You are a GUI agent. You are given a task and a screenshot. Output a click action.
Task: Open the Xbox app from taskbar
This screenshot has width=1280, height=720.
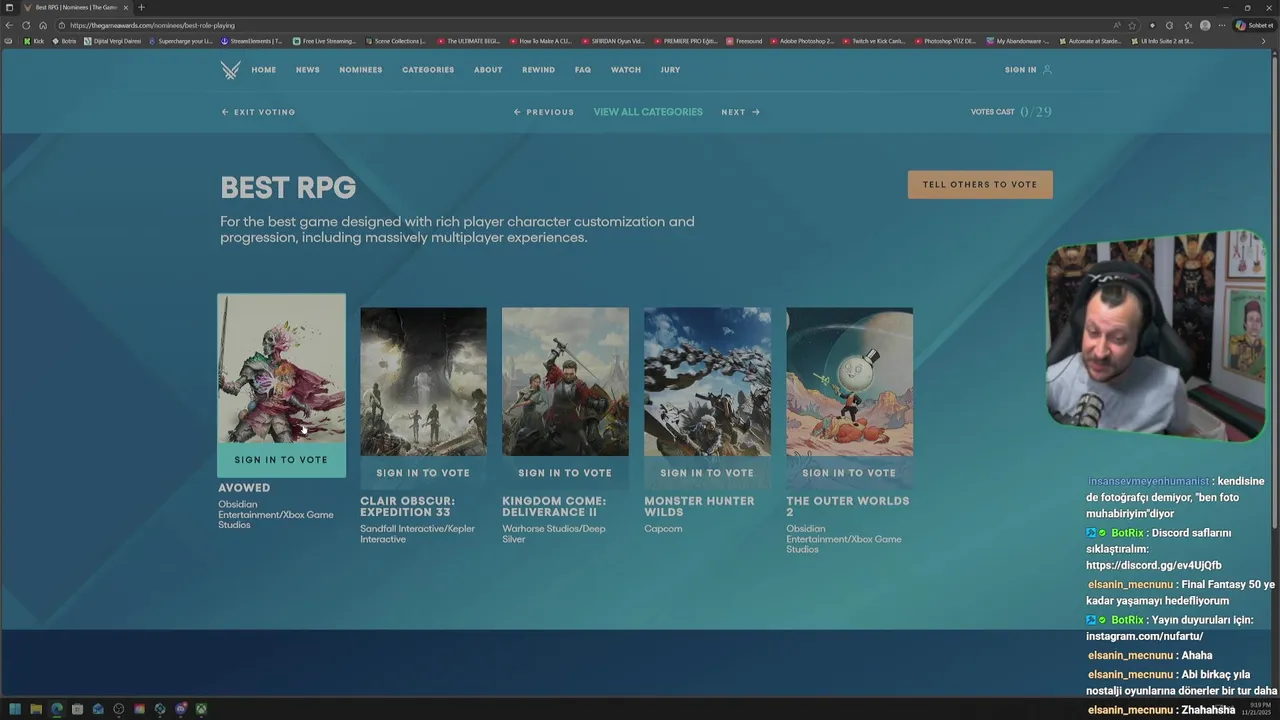(201, 709)
